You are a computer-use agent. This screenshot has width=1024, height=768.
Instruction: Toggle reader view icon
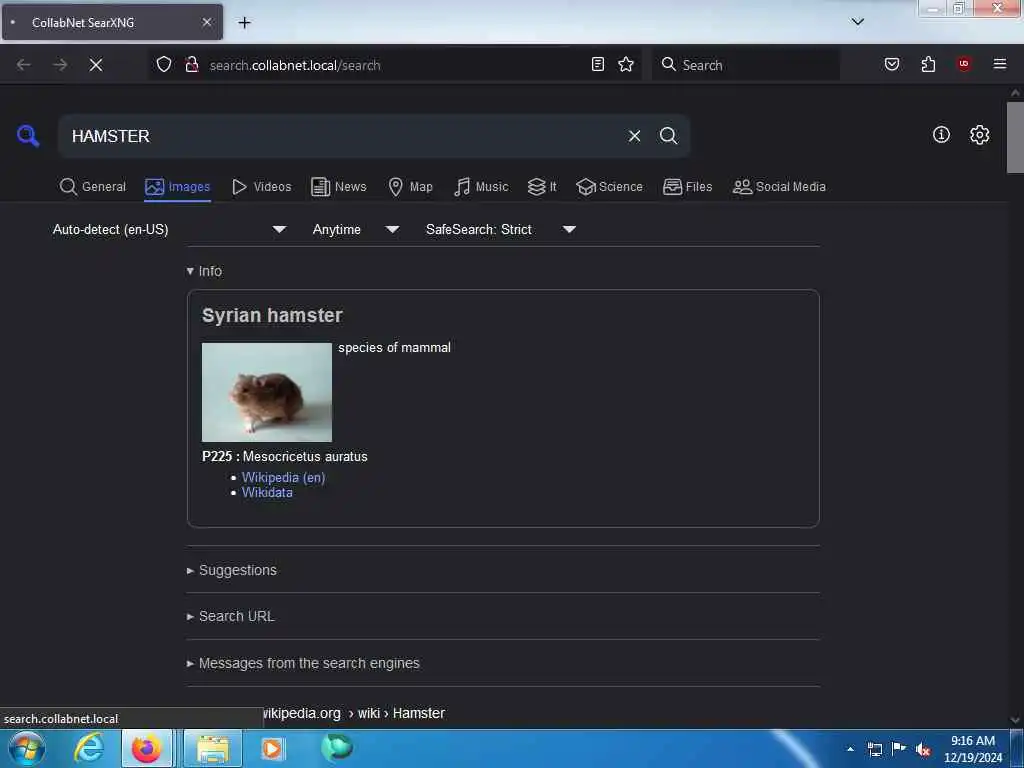click(x=598, y=65)
